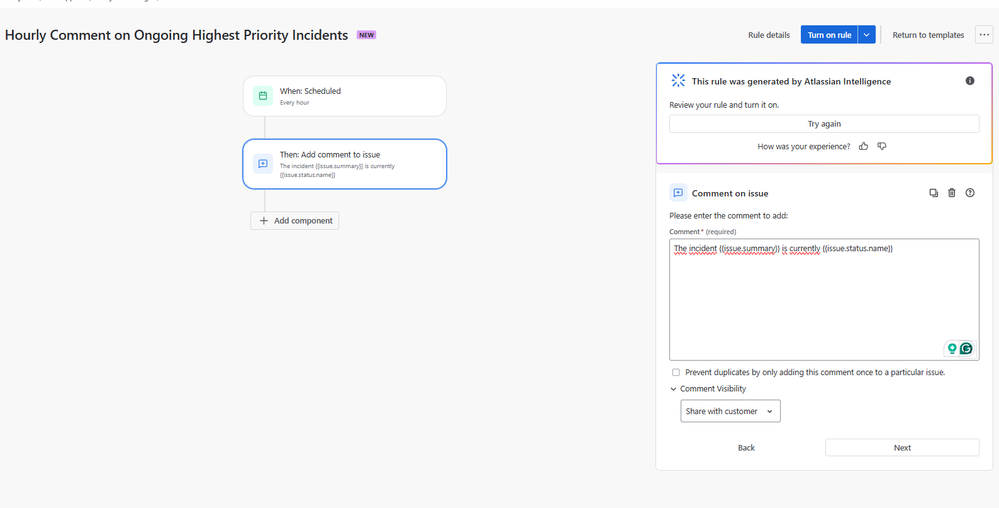Open help icon in Comment on issue
Viewport: 999px width, 508px height.
[x=970, y=192]
